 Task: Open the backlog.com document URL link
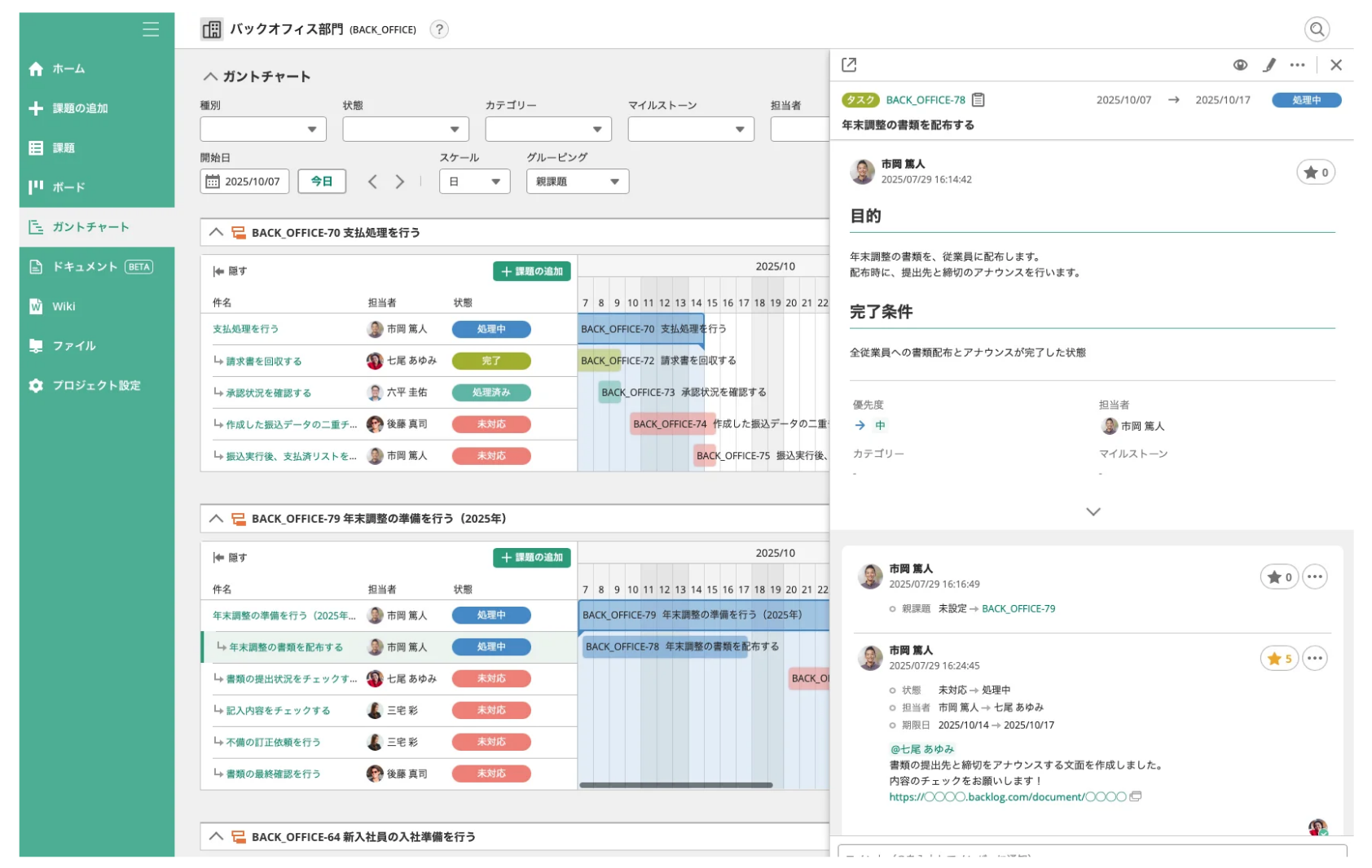[x=1008, y=797]
